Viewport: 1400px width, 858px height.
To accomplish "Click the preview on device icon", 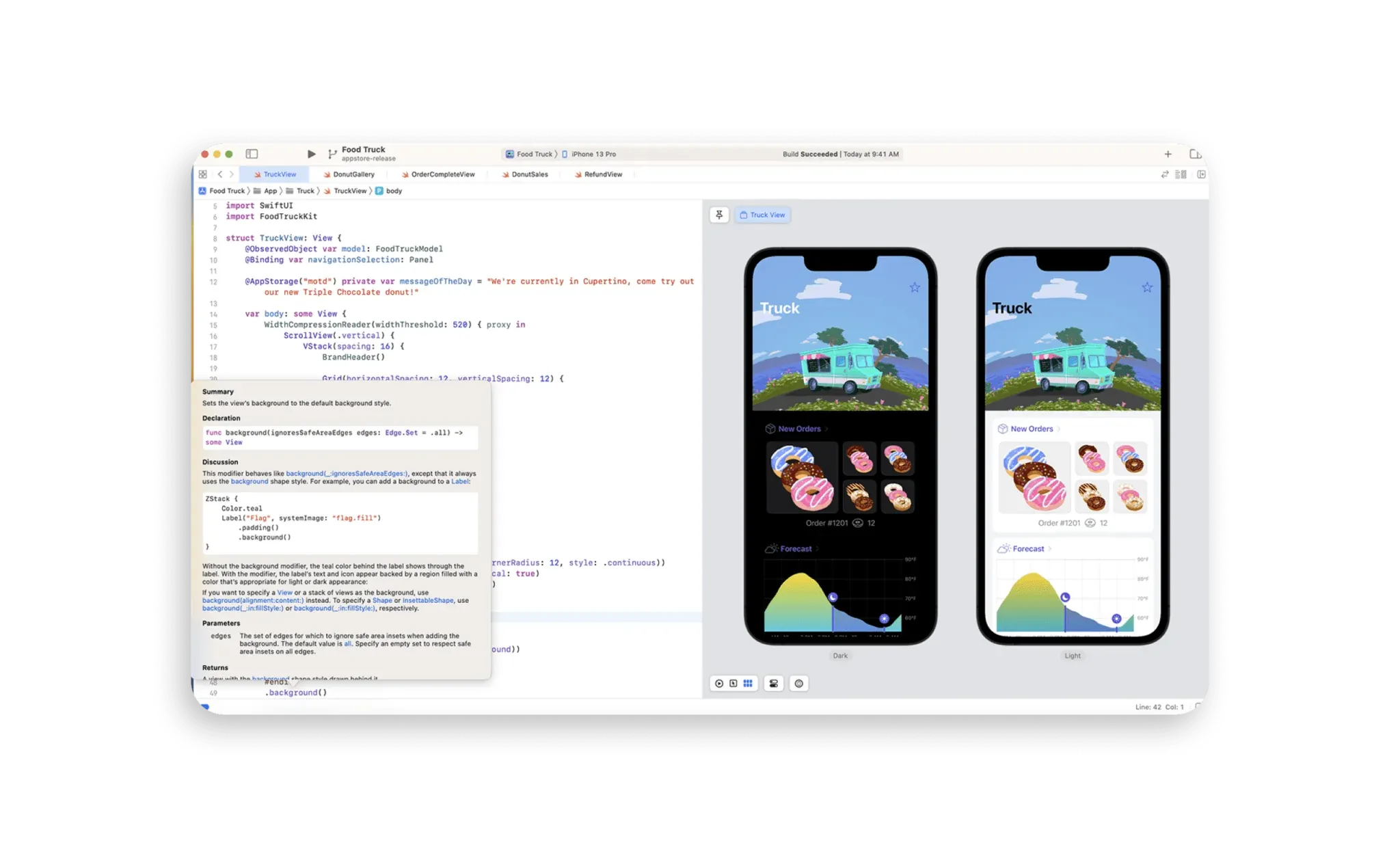I will pyautogui.click(x=800, y=683).
